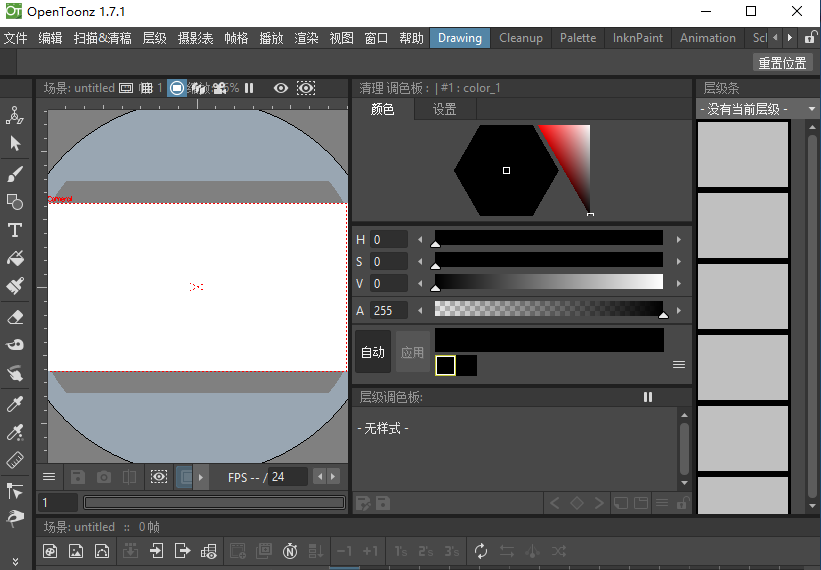Open the 设置 tab in style editor
Screen dimensions: 821x570
(445, 109)
